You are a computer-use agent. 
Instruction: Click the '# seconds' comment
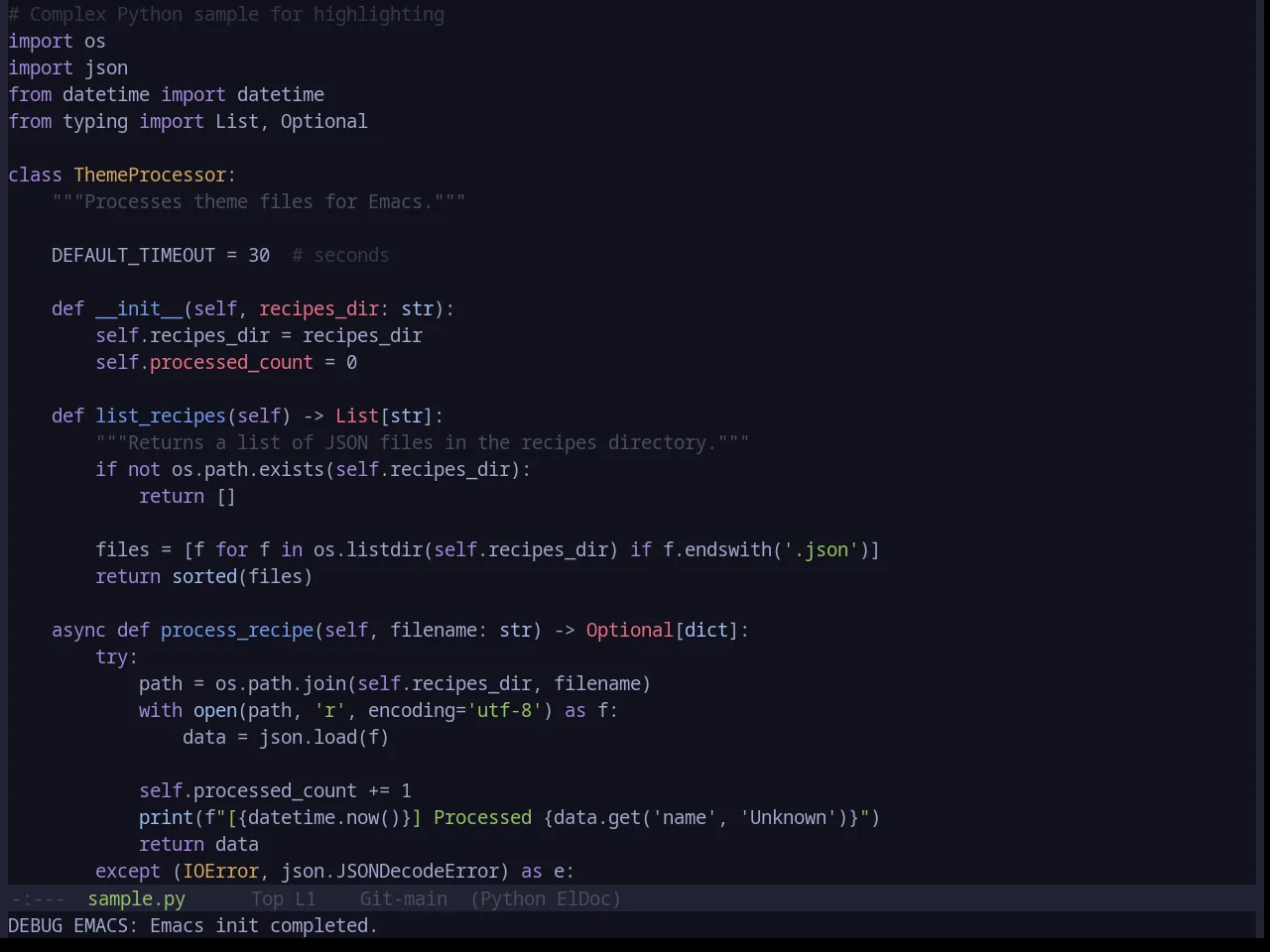coord(340,255)
